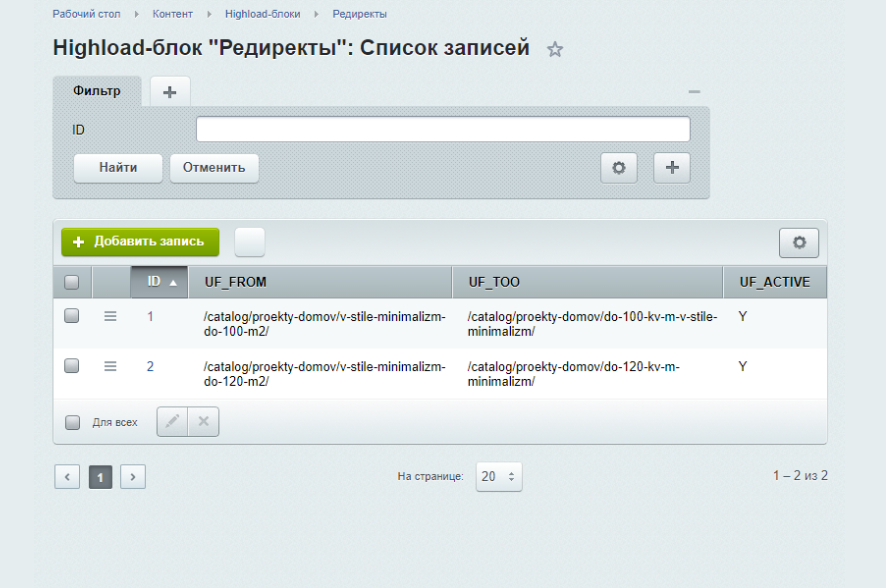The image size is (886, 588).
Task: Open the table settings gear icon
Action: point(799,242)
